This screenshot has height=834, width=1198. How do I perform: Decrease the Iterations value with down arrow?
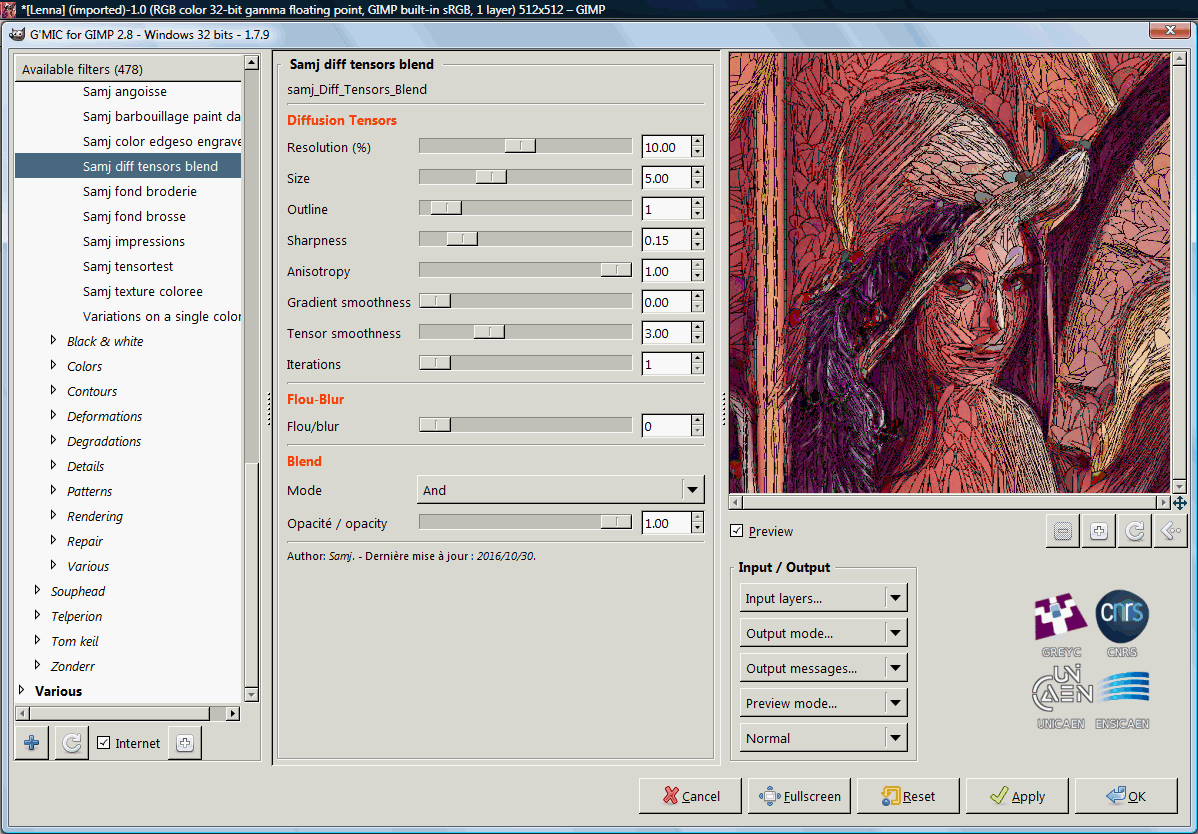pos(697,370)
